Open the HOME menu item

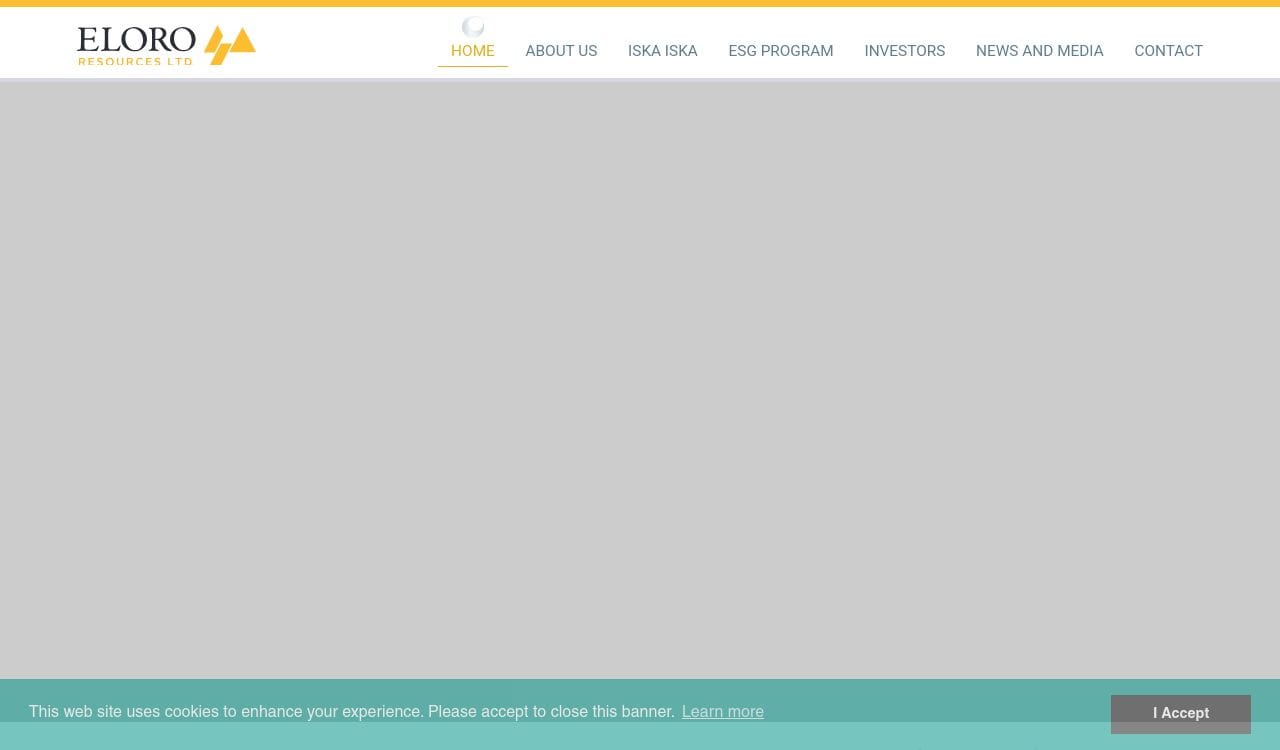[472, 51]
